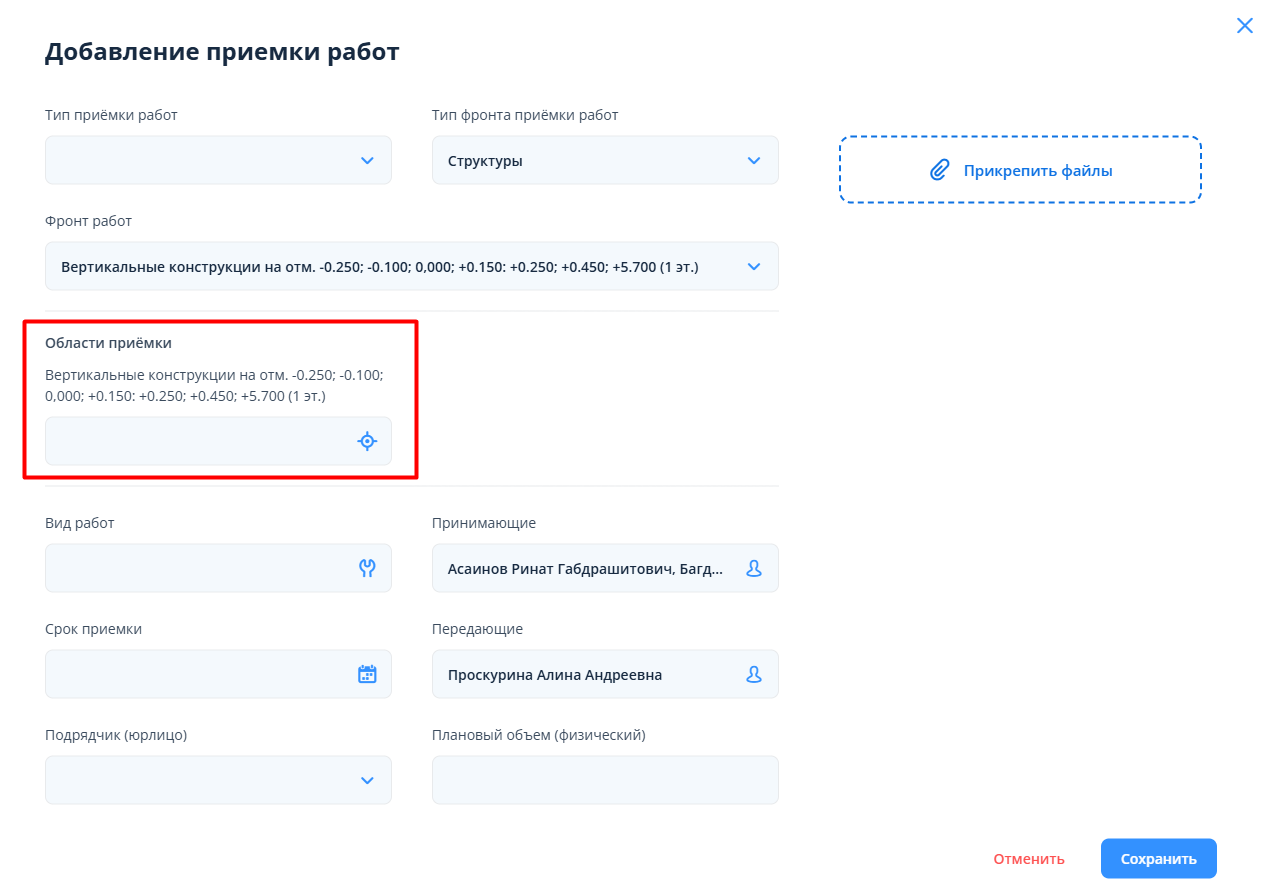Click the person icon in Передающие field

754,674
